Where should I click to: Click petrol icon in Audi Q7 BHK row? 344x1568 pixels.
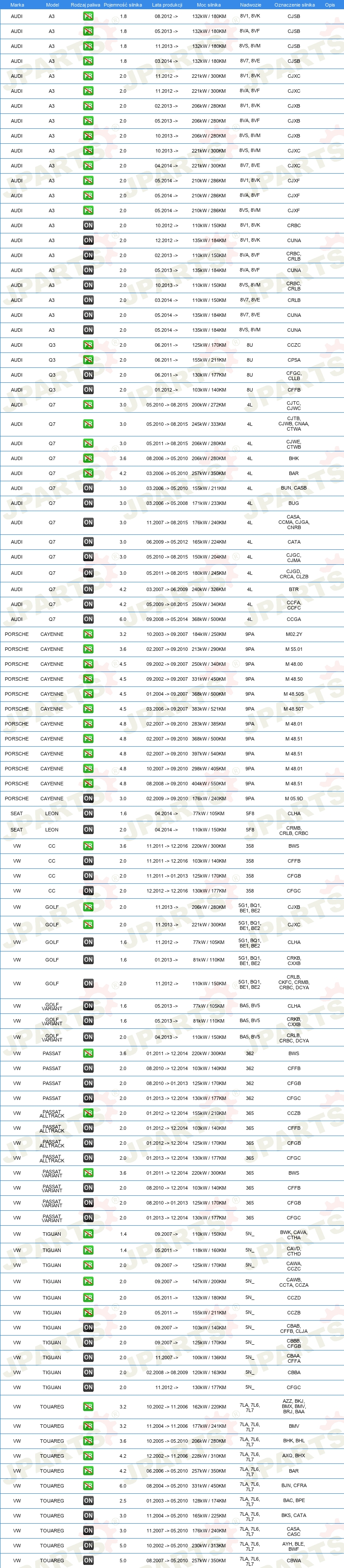[x=88, y=458]
